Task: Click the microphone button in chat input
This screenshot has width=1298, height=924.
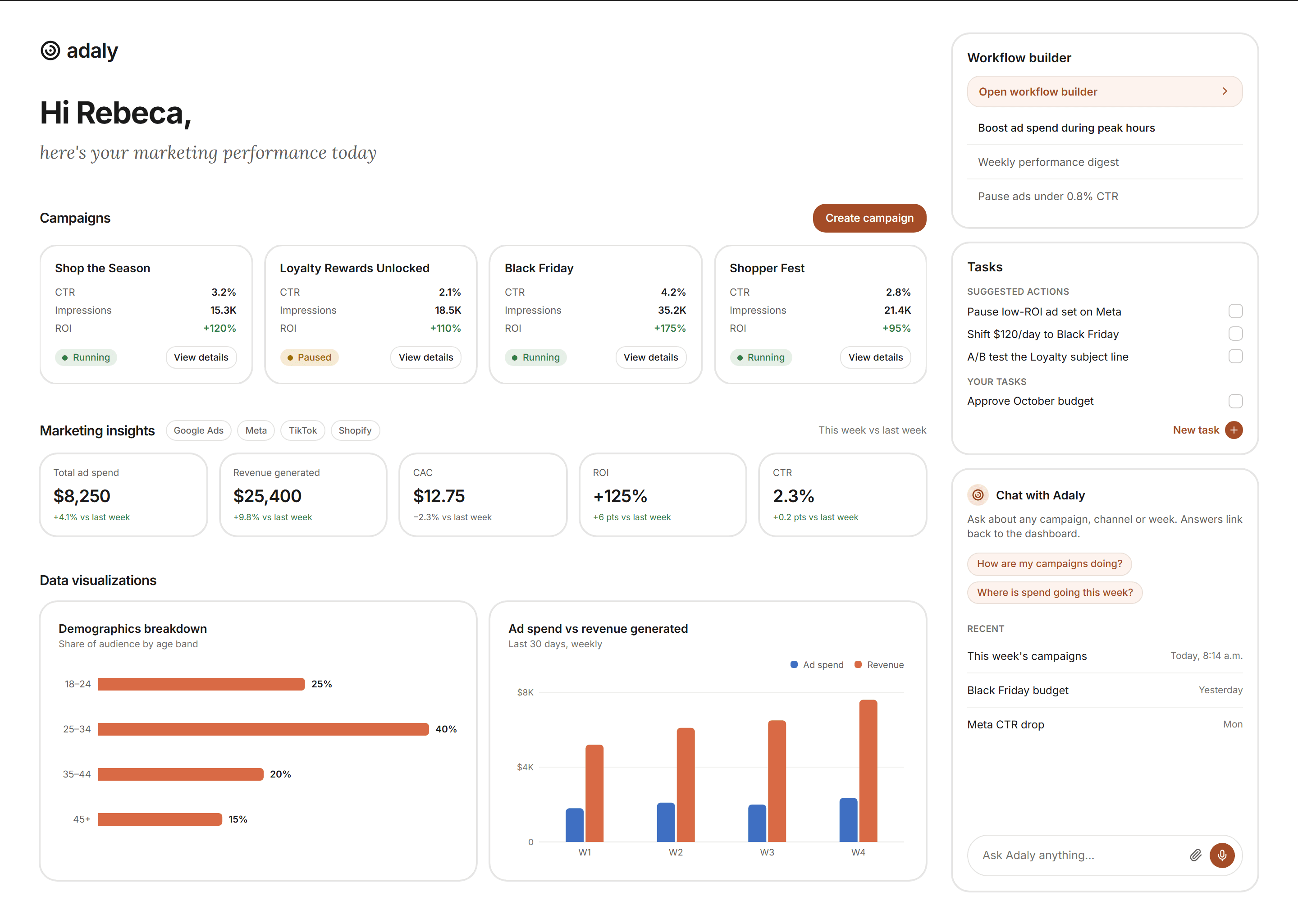Action: (x=1221, y=855)
